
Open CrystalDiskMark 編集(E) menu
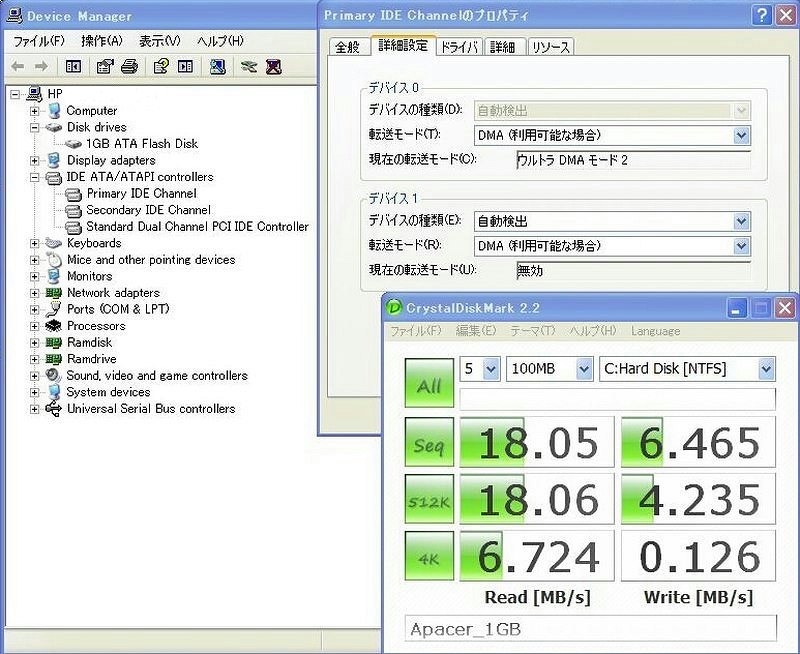click(476, 331)
